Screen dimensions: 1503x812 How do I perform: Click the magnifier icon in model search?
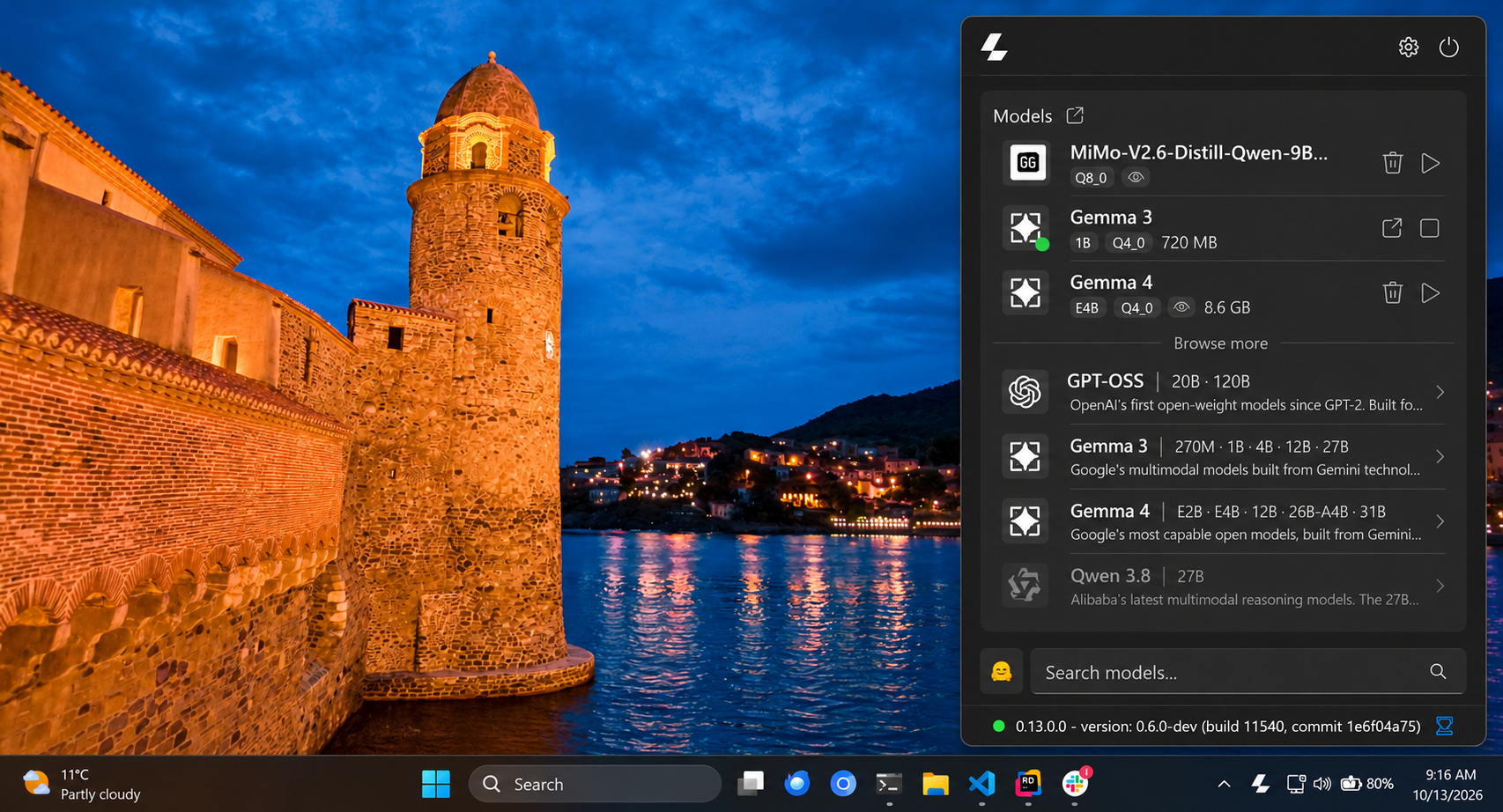(1438, 671)
